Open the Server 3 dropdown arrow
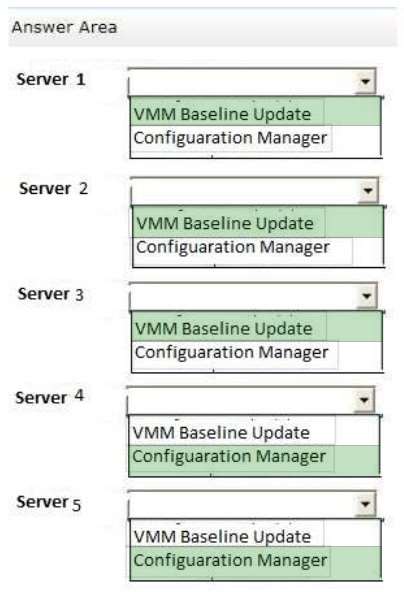 (367, 296)
